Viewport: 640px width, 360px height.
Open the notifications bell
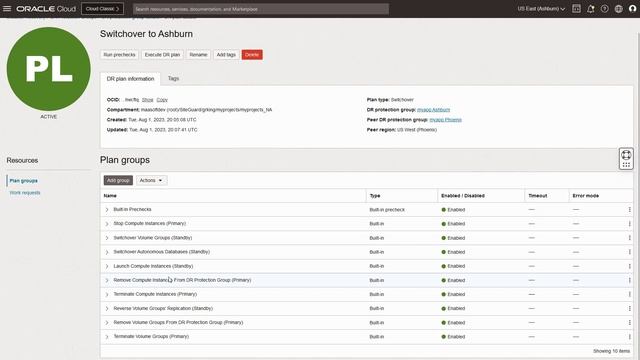point(590,9)
